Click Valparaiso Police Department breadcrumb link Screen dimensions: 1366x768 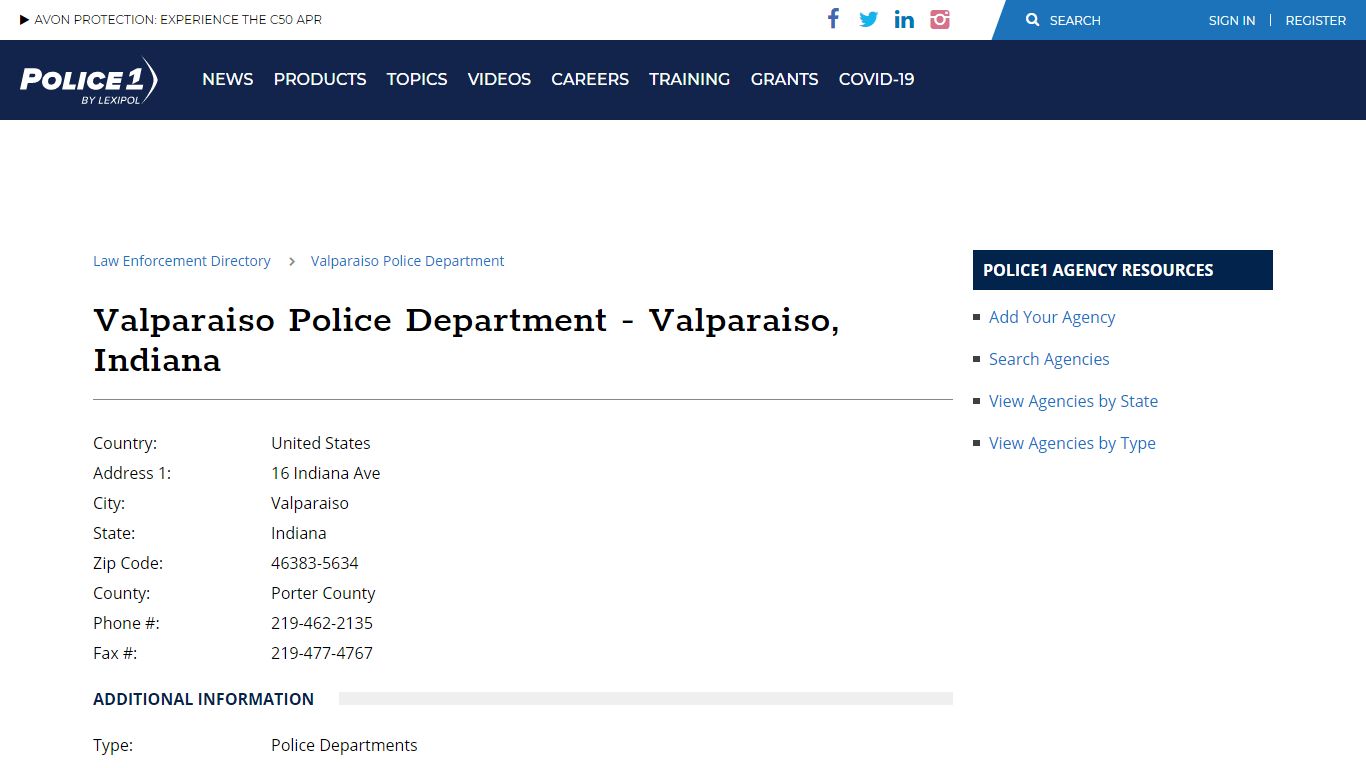coord(408,261)
